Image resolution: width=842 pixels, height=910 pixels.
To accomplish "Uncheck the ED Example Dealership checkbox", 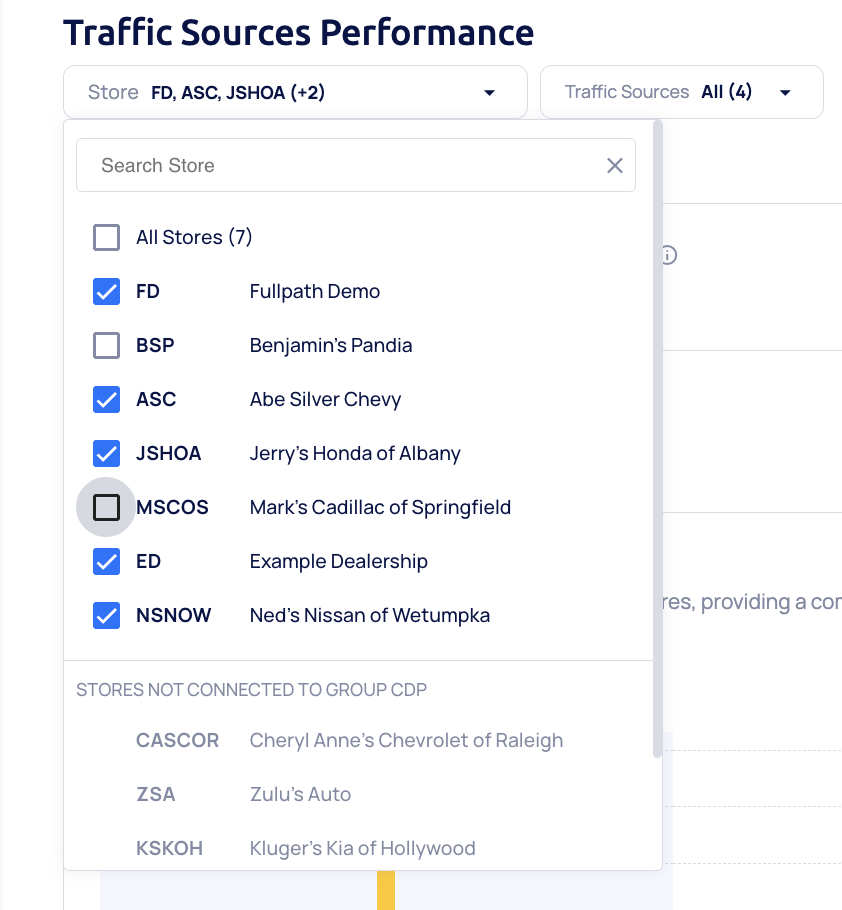I will (x=106, y=562).
